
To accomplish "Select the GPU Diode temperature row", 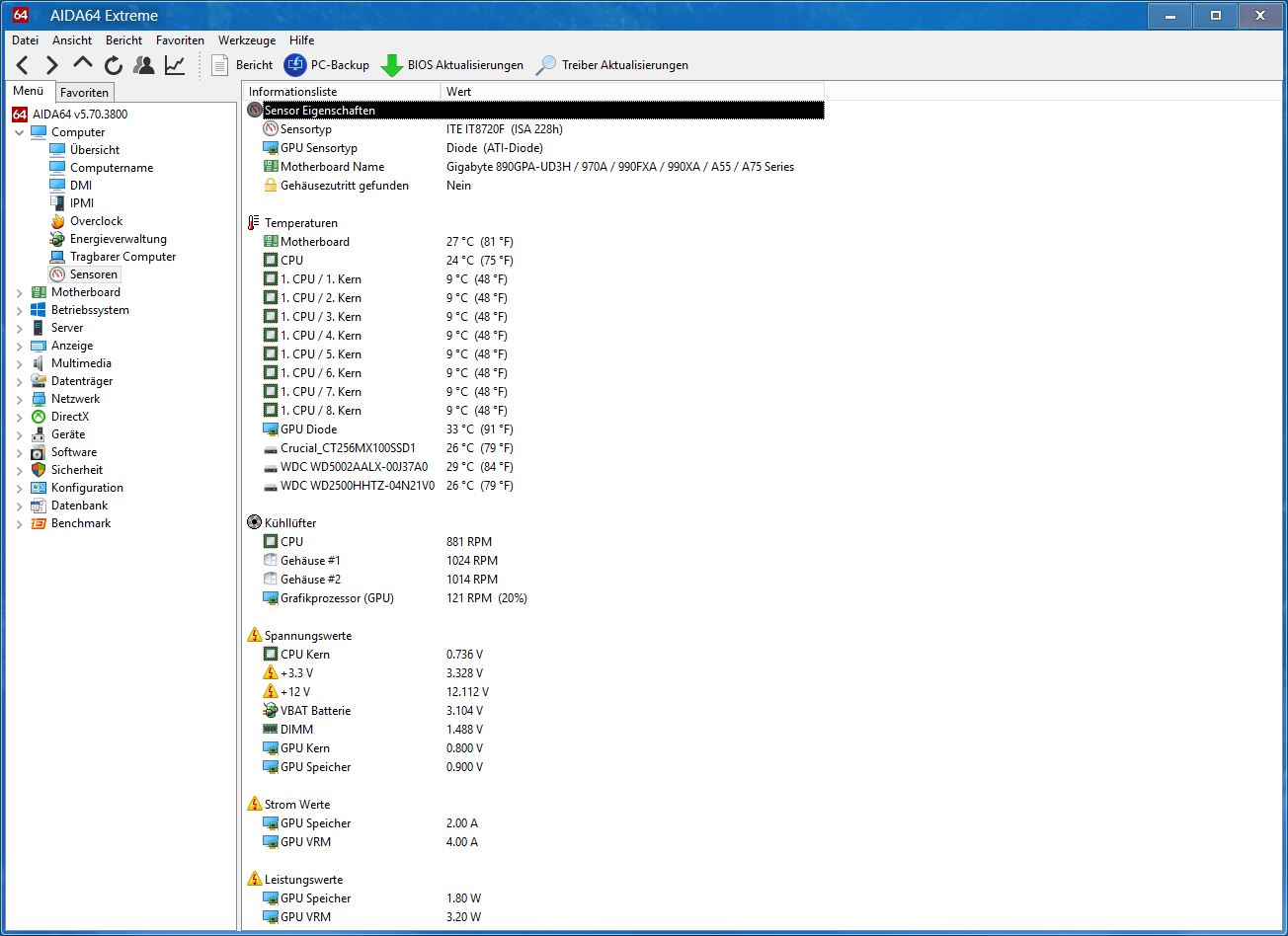I will (x=534, y=429).
